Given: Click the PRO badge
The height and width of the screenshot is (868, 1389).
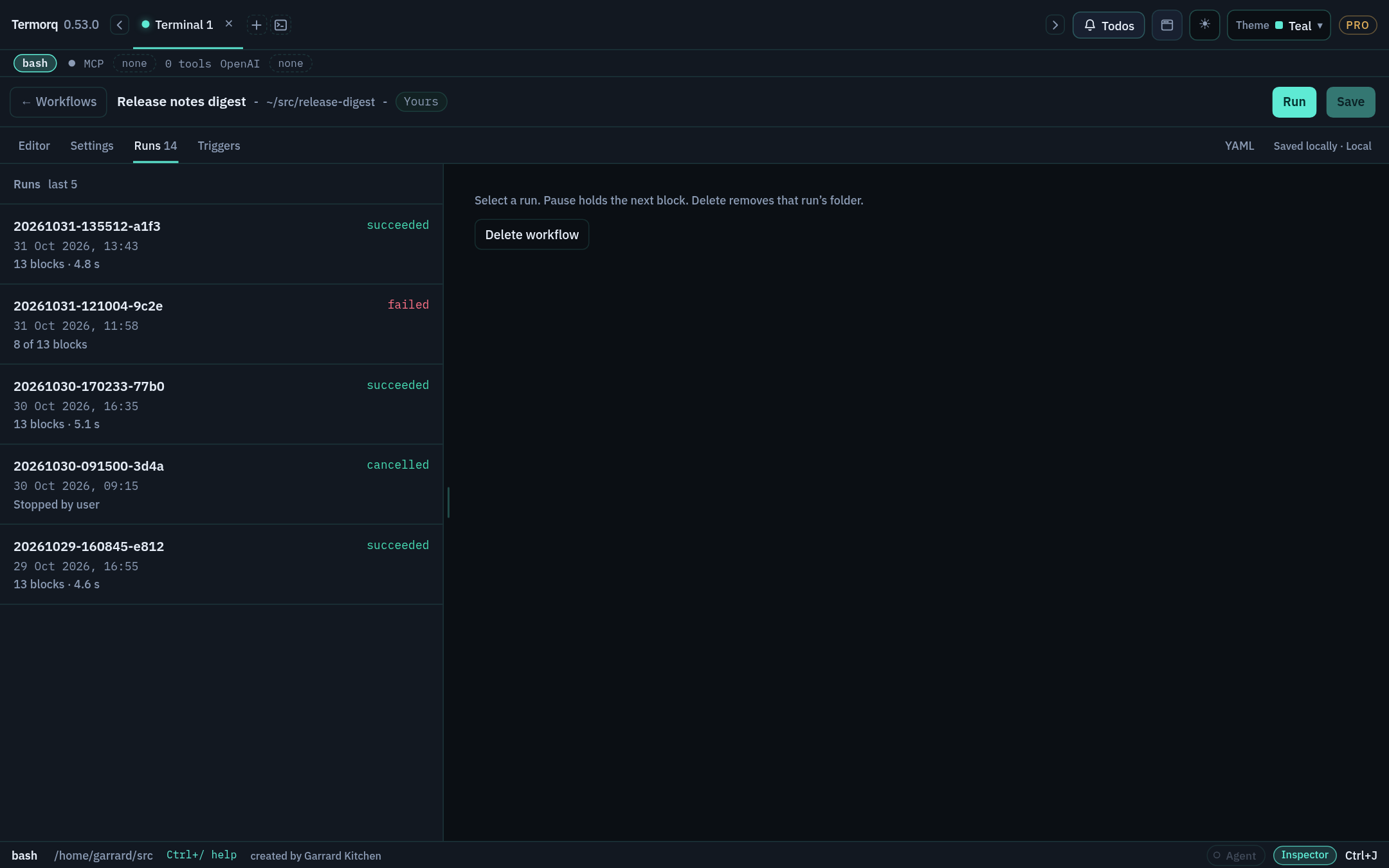Looking at the screenshot, I should click(x=1357, y=25).
